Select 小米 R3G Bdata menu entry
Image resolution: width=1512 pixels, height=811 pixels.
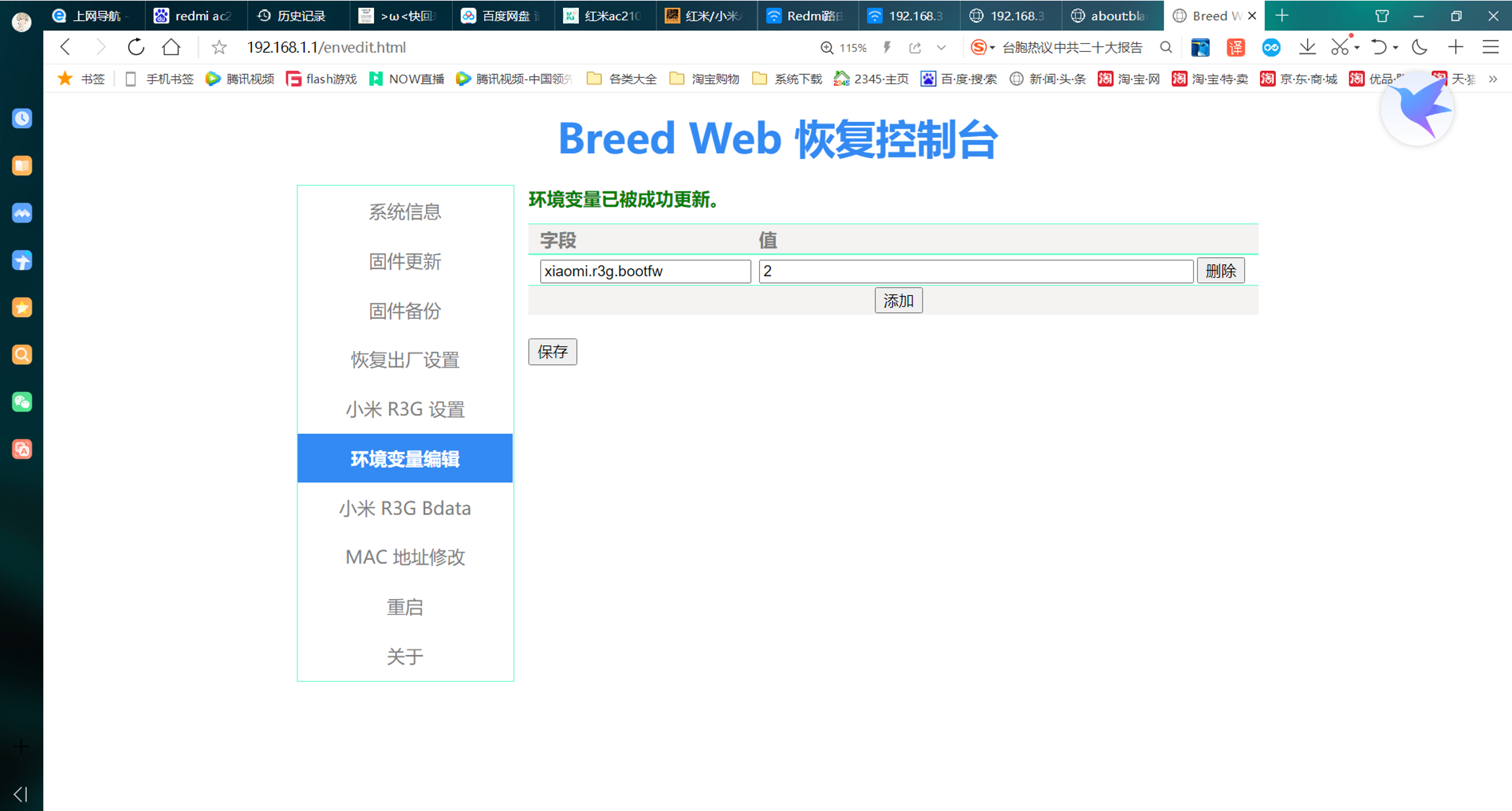405,508
